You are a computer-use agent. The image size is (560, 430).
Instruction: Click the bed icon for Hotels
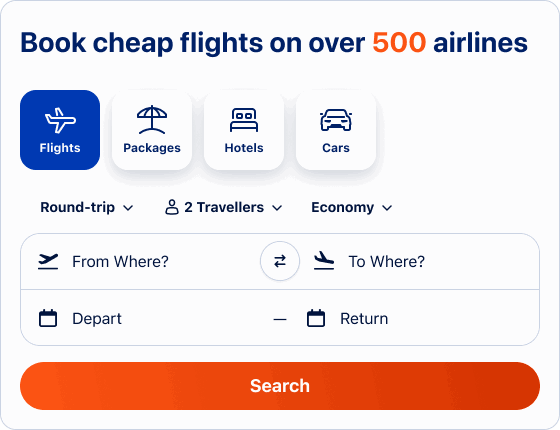pos(244,120)
